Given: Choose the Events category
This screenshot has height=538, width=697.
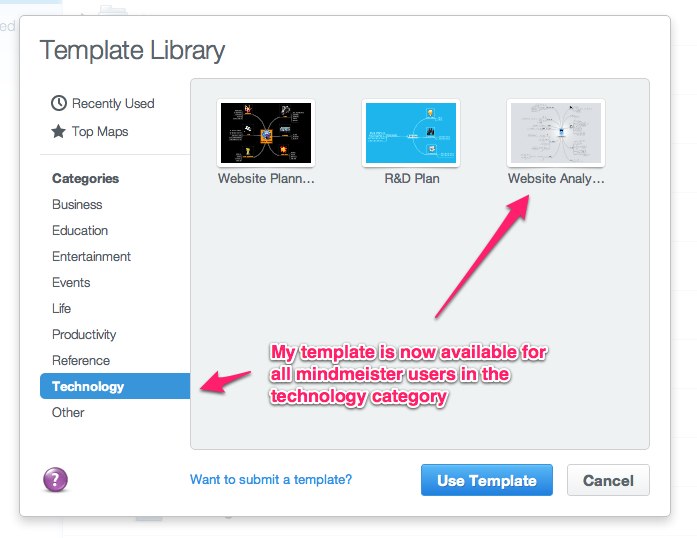Looking at the screenshot, I should [x=71, y=282].
